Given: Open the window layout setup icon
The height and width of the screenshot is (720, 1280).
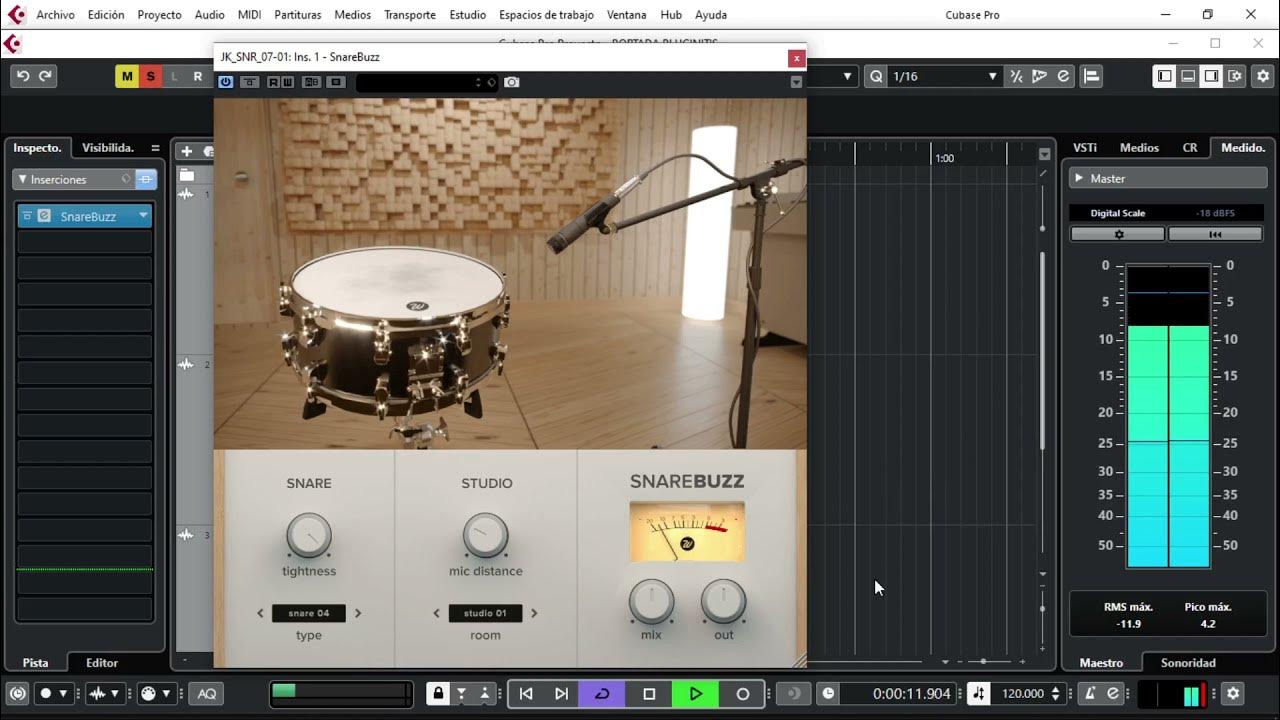Looking at the screenshot, I should 1235,76.
